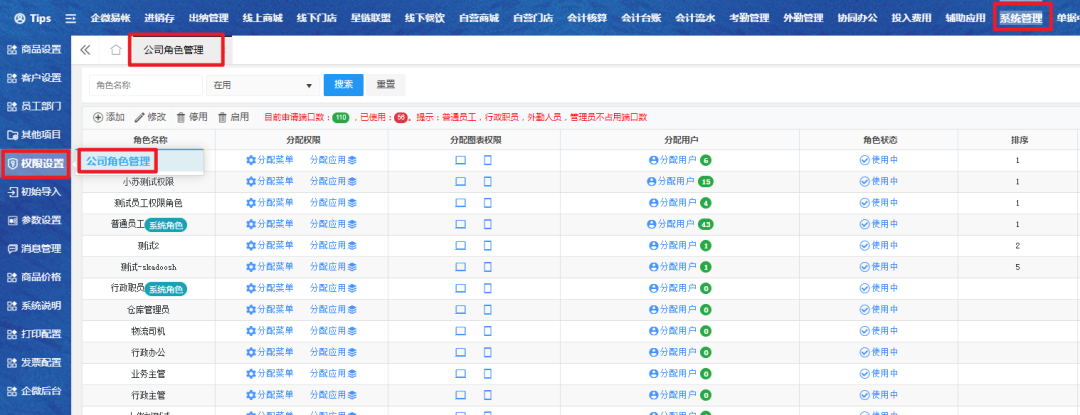Click inside the 角色名称 search field
Image resolution: width=1080 pixels, height=415 pixels.
click(145, 85)
